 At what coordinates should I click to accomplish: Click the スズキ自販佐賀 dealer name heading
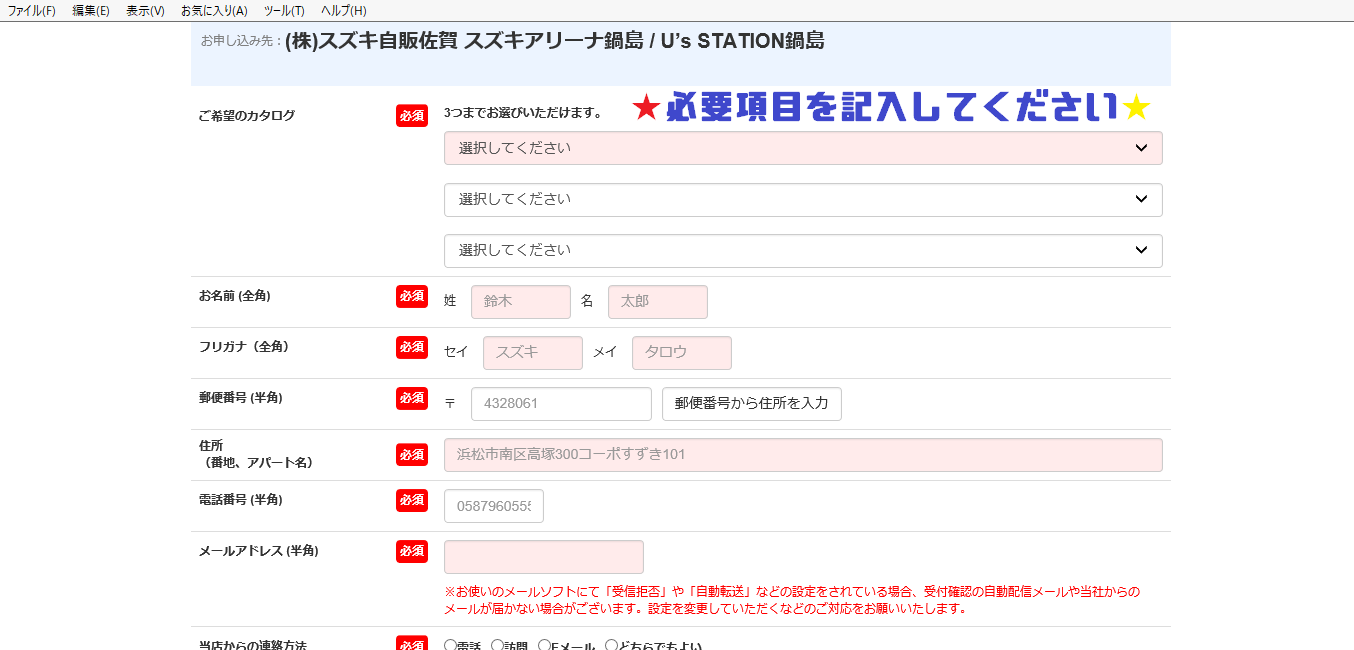tap(555, 41)
